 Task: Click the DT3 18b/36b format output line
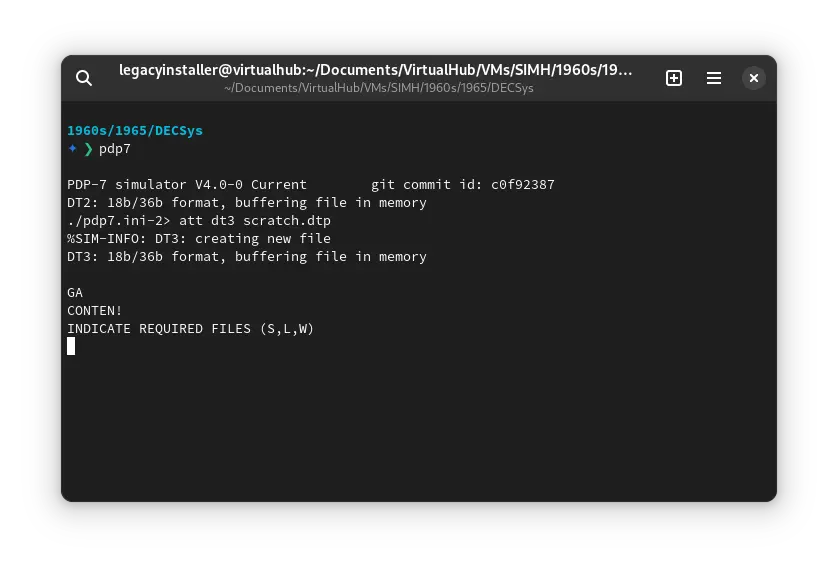(246, 257)
